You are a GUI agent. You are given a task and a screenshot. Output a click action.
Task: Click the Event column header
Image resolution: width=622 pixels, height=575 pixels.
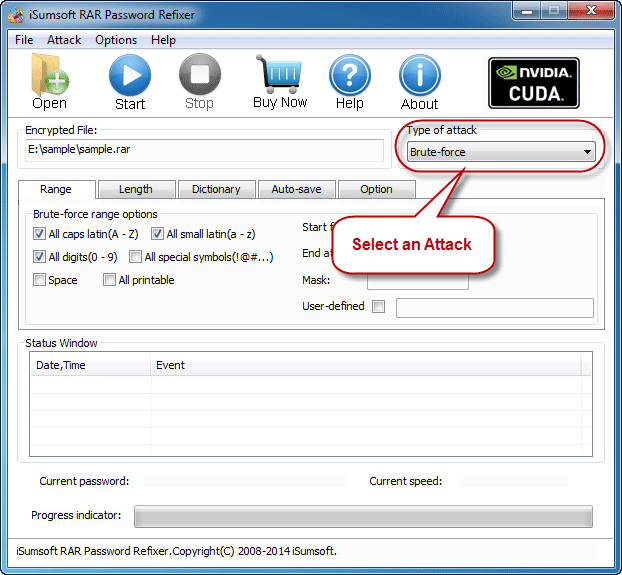366,365
